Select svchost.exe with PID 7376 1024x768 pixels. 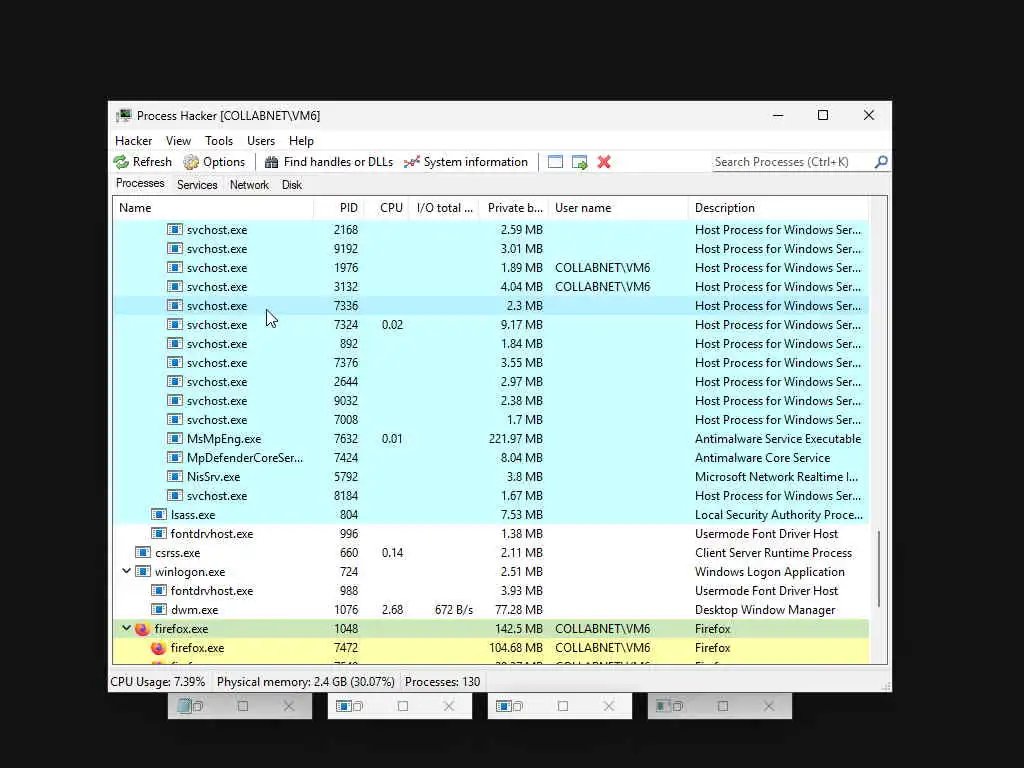pos(491,362)
